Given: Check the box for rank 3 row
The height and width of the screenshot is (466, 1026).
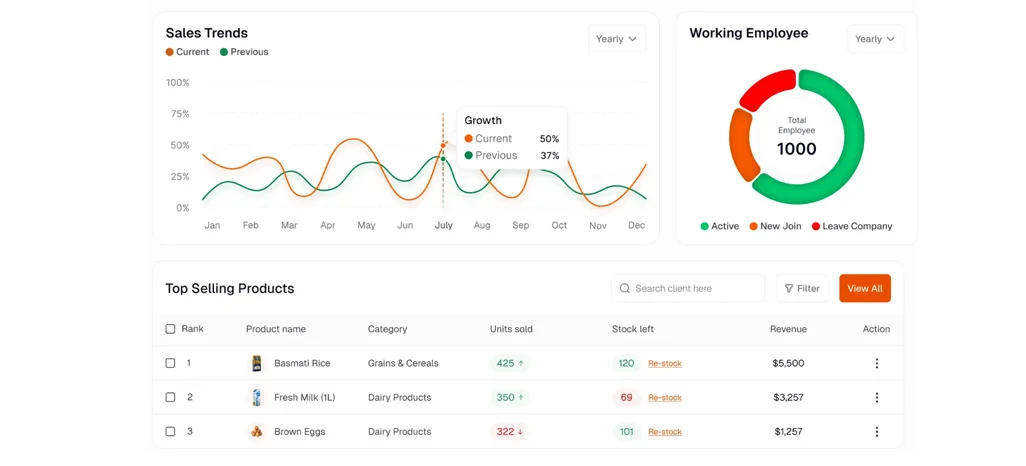Looking at the screenshot, I should pyautogui.click(x=170, y=431).
